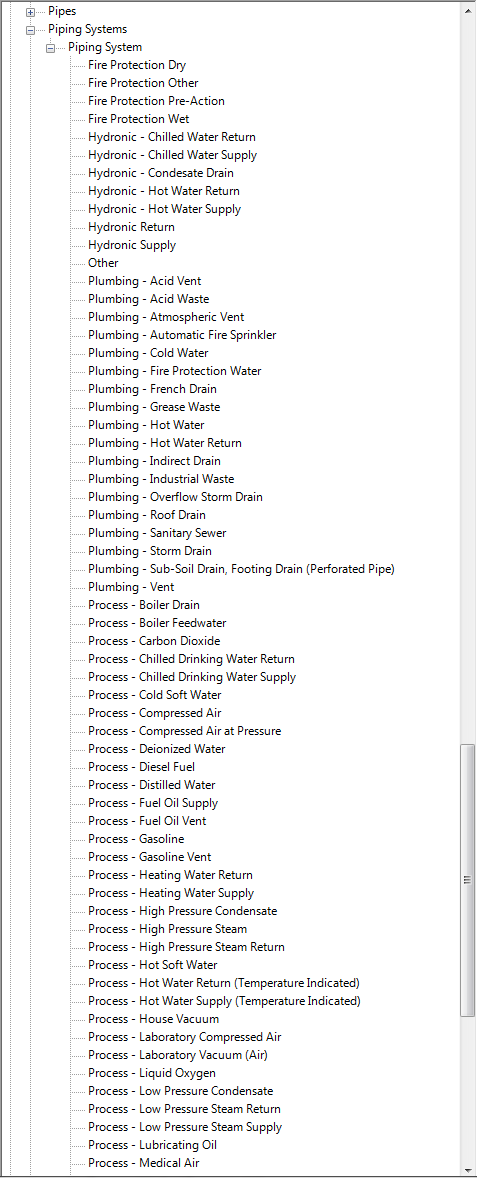This screenshot has width=477, height=1178.
Task: Select Fire Protection Dry system
Action: [137, 65]
